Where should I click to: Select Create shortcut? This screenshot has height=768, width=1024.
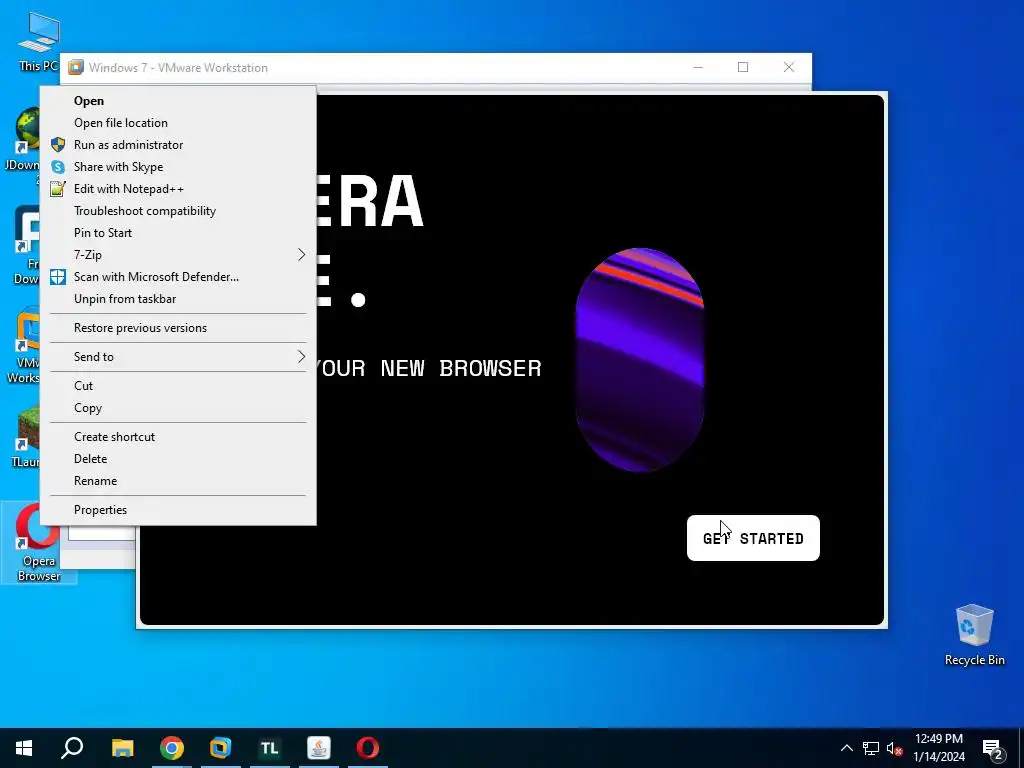178,437
